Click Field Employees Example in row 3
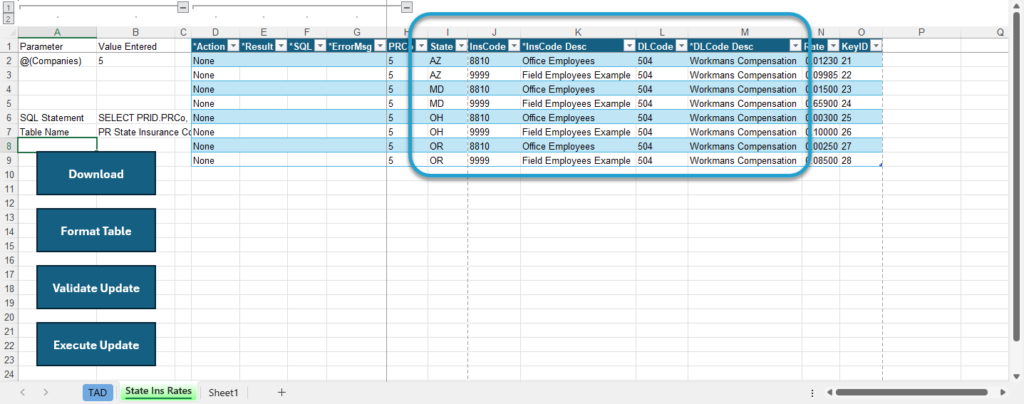Image resolution: width=1024 pixels, height=404 pixels. click(x=578, y=75)
